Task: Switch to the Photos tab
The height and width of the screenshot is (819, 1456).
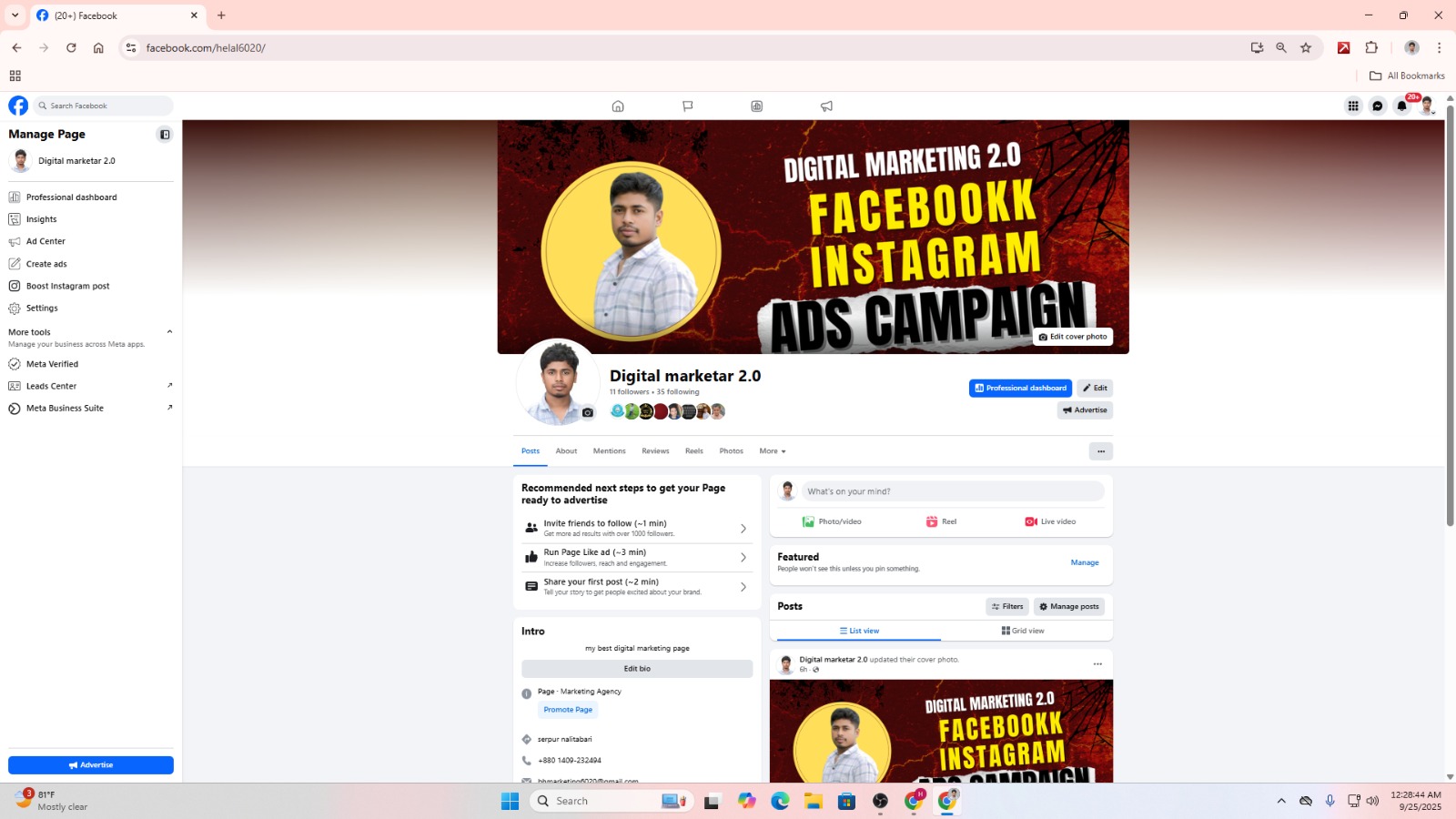Action: 731,451
